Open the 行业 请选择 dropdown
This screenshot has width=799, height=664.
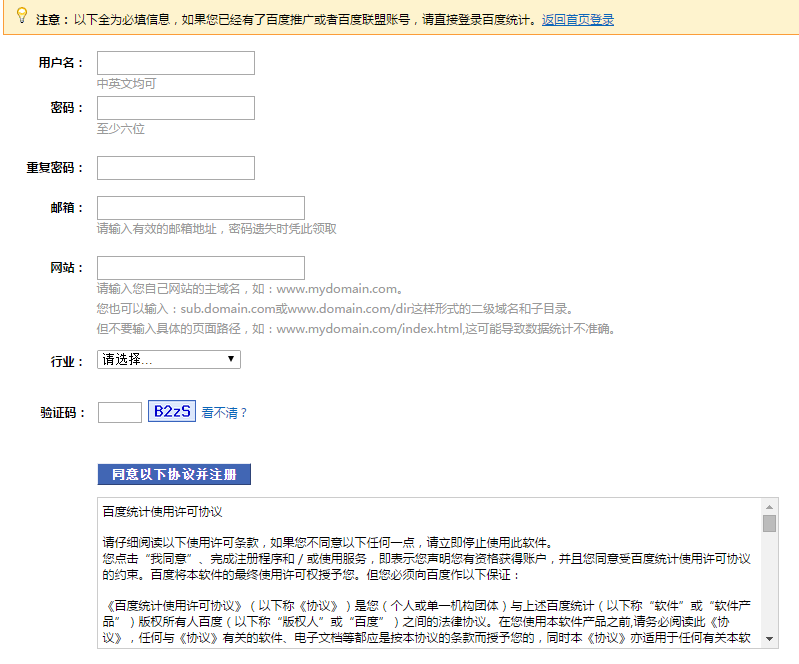168,359
